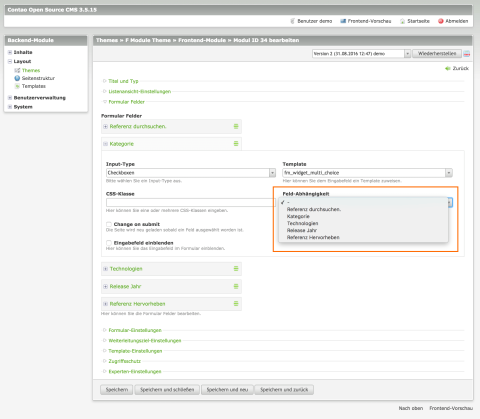Click the green handle on Release Jahr row
Image resolution: width=480 pixels, height=419 pixels.
(236, 286)
